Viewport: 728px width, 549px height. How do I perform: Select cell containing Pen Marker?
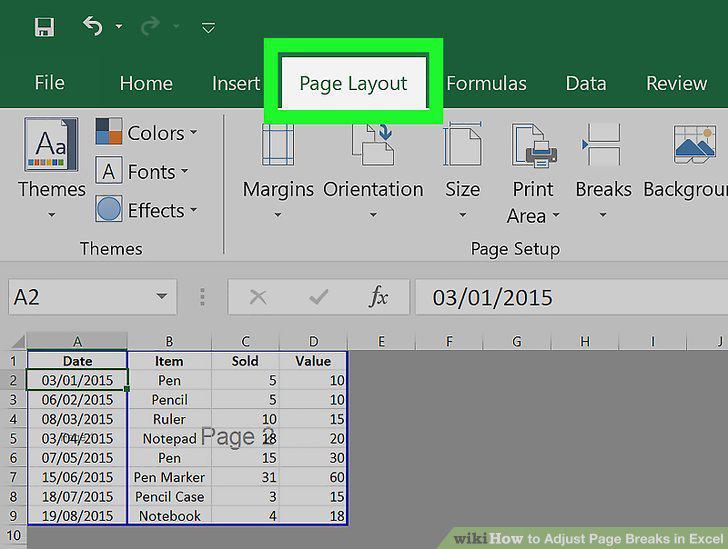click(x=169, y=477)
